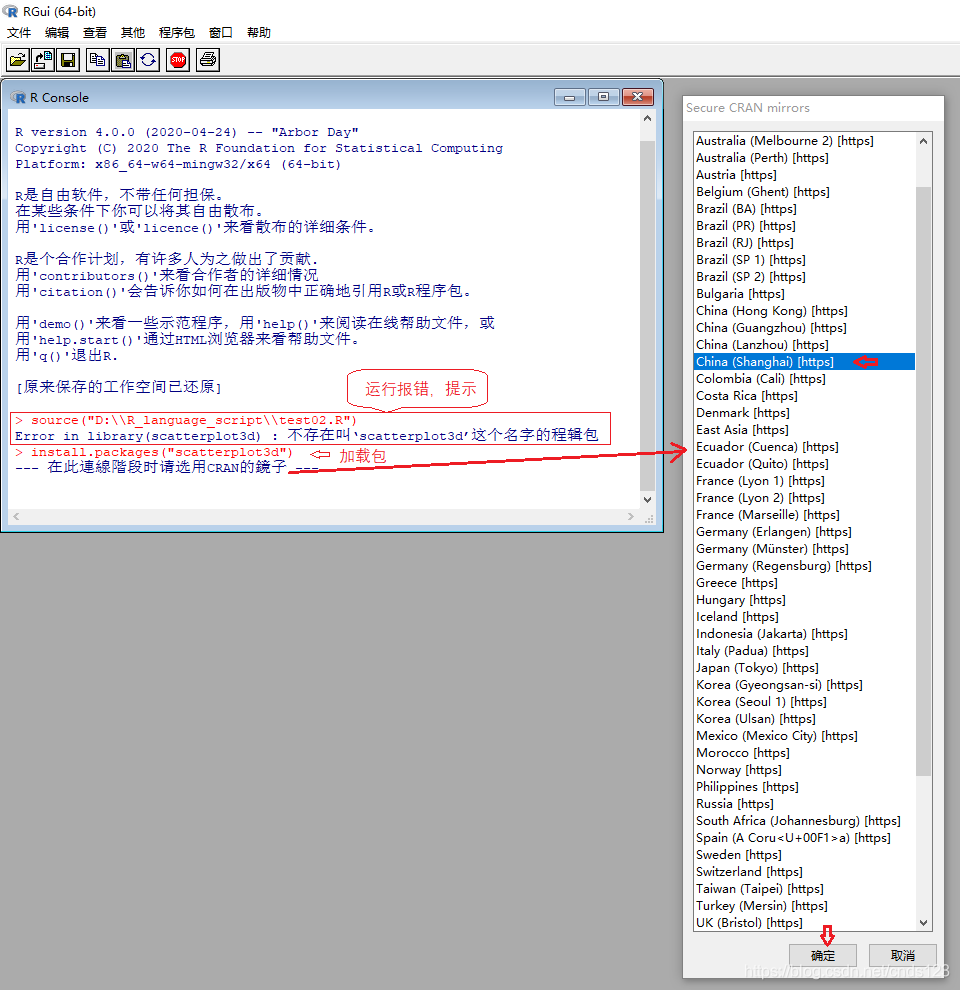This screenshot has width=960, height=990.
Task: Save workspace using the floppy disk icon
Action: pyautogui.click(x=68, y=60)
